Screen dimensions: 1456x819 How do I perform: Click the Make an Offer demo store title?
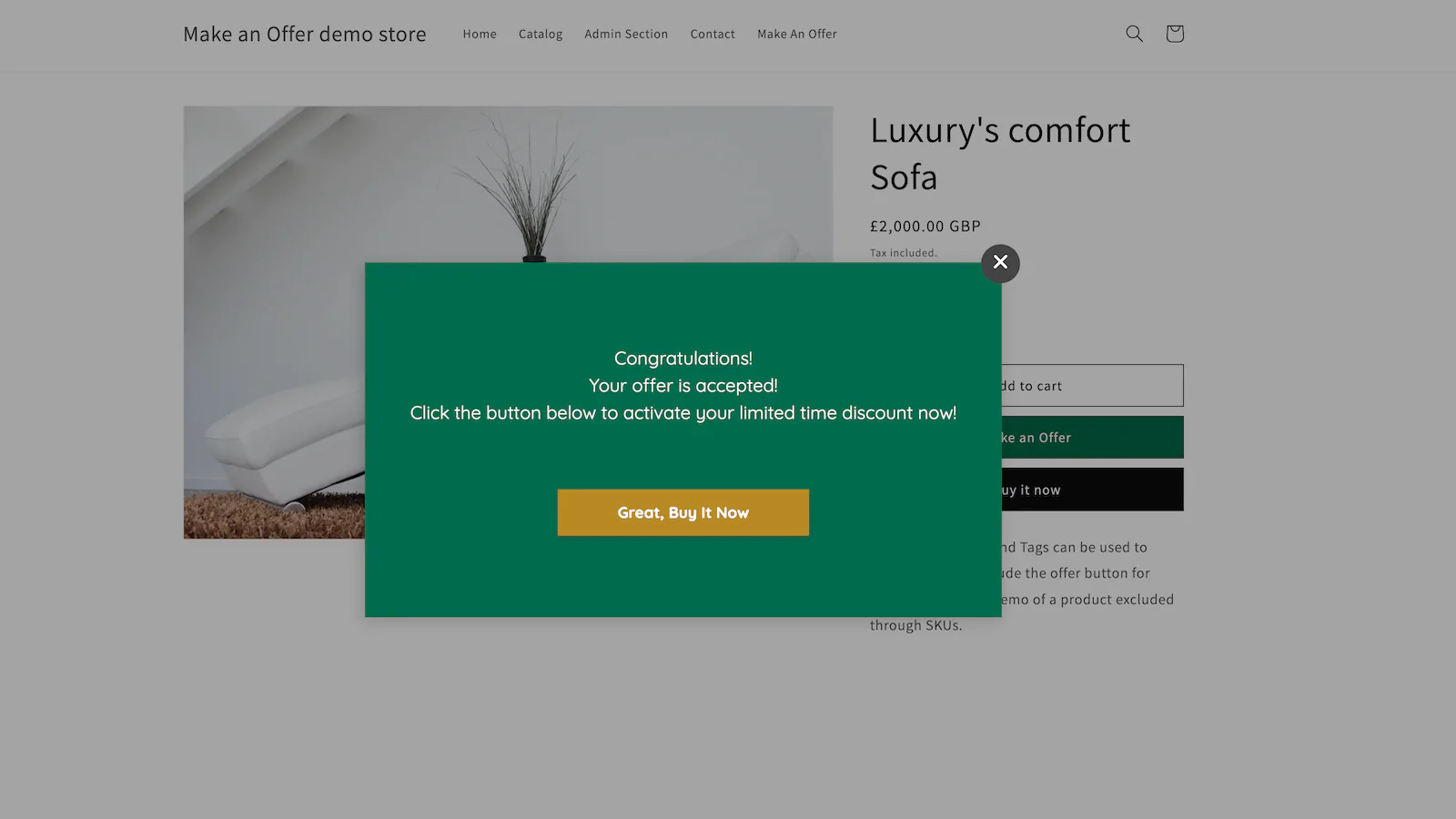pos(305,34)
